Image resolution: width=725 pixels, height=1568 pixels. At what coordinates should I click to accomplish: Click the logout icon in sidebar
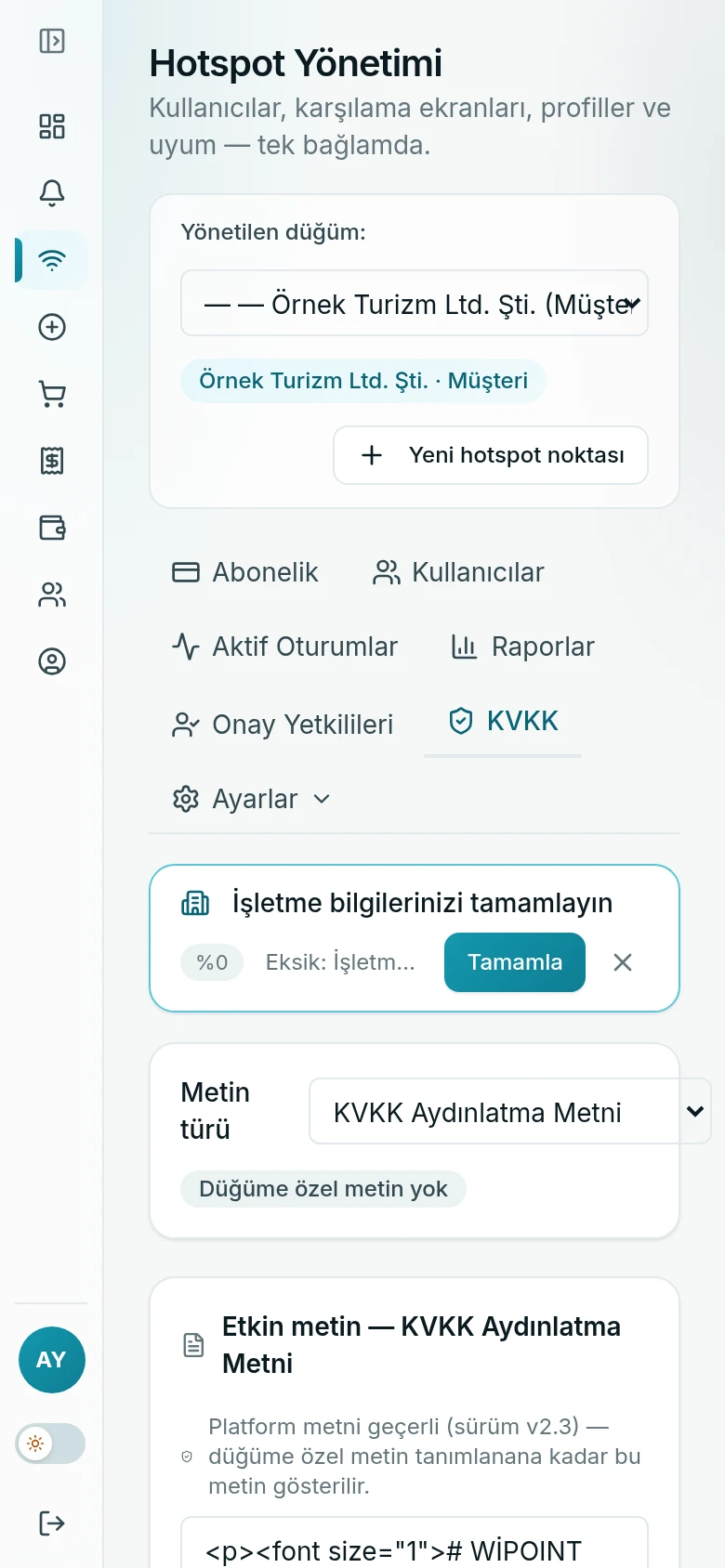click(52, 1523)
